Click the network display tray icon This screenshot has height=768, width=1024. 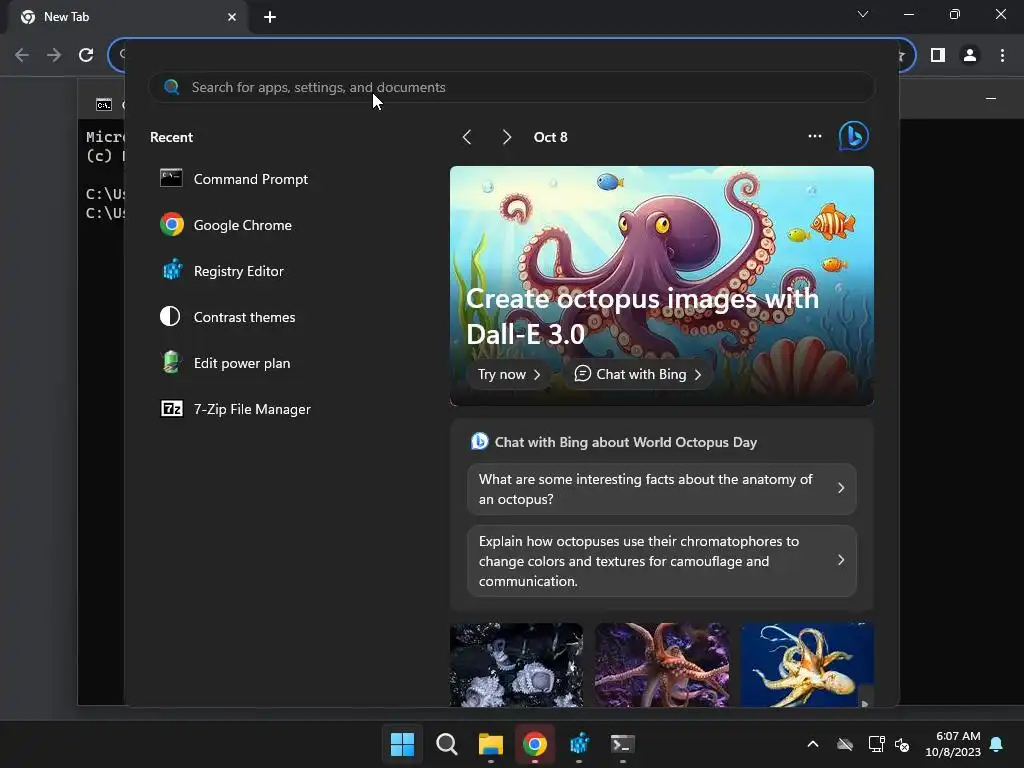876,744
